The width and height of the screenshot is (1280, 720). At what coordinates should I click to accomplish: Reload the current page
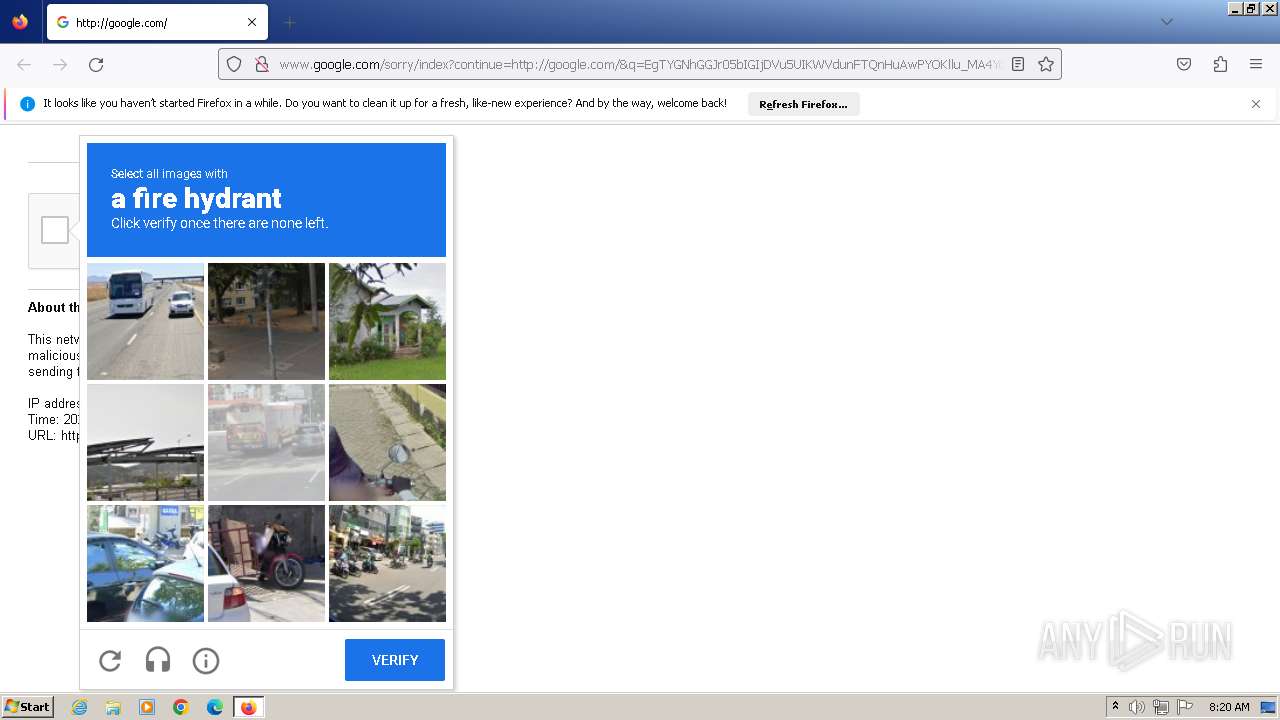click(x=96, y=64)
